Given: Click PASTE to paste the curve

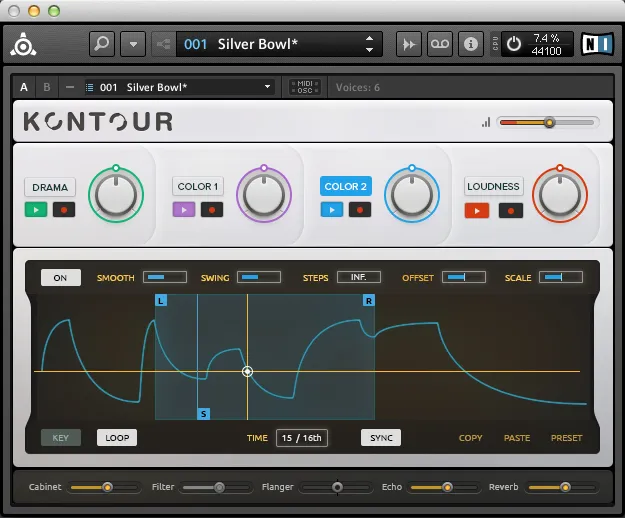Looking at the screenshot, I should [517, 438].
